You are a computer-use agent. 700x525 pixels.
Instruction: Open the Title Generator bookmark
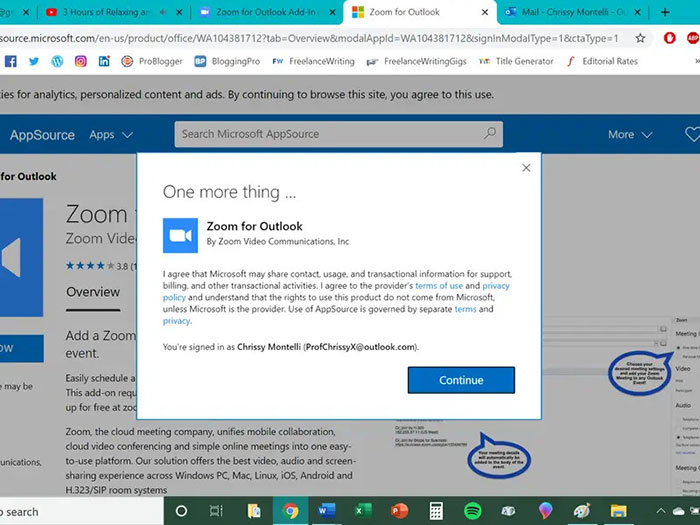click(516, 61)
